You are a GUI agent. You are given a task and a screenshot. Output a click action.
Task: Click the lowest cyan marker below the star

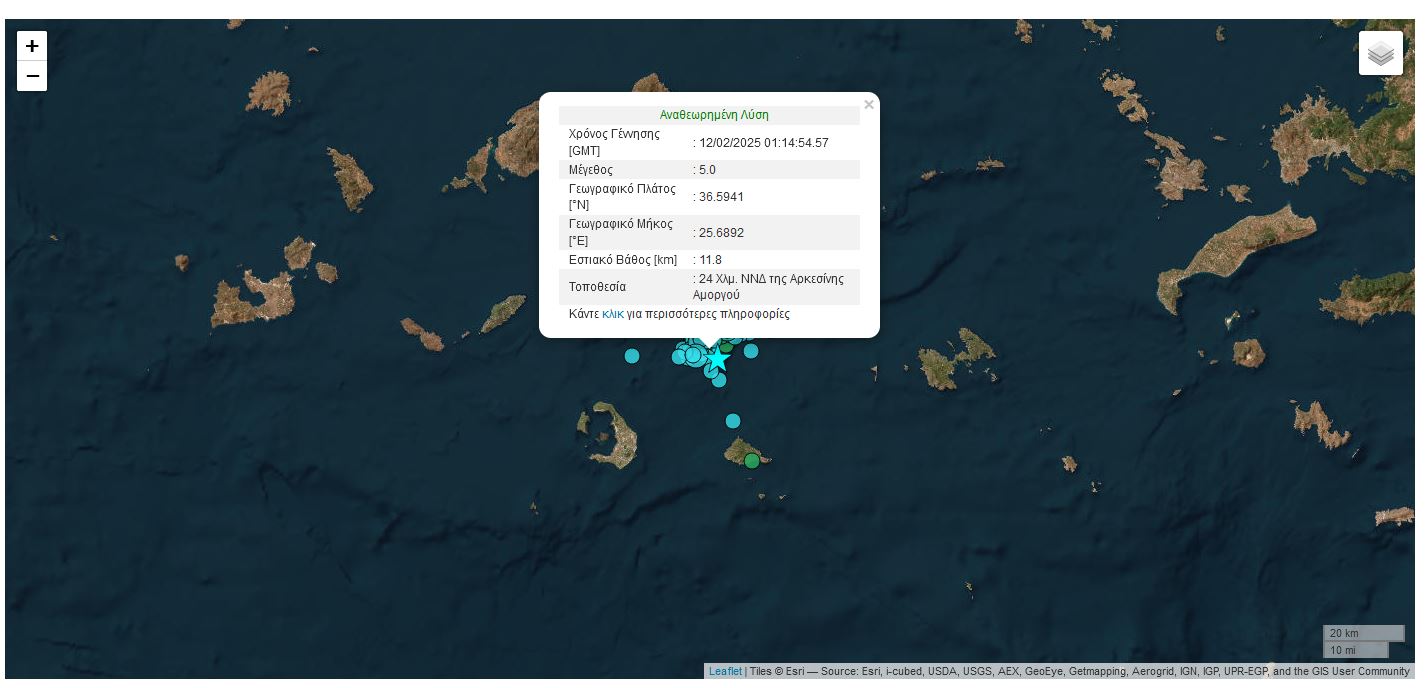[x=719, y=380]
